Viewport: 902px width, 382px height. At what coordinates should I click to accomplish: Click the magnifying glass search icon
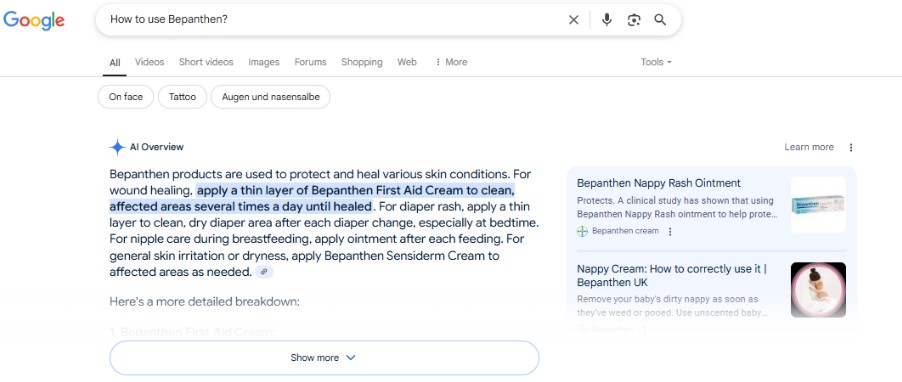tap(660, 20)
